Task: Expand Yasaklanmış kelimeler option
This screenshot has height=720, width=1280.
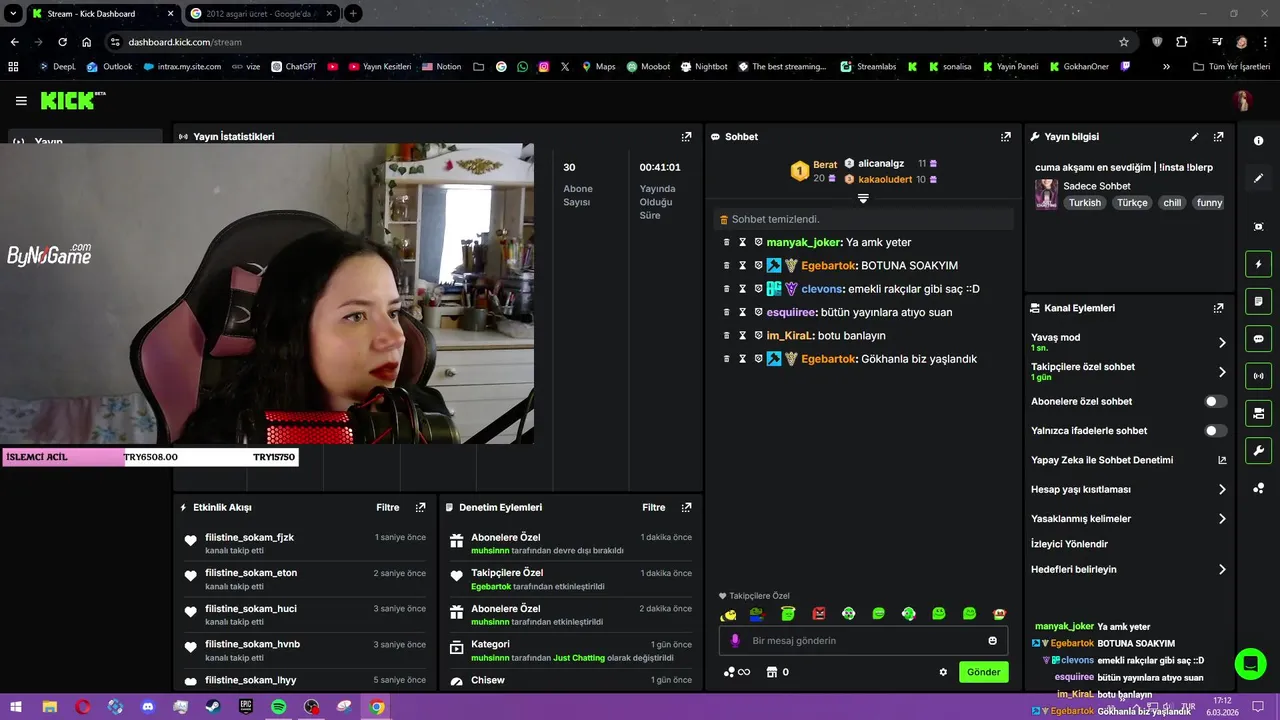Action: tap(1222, 519)
